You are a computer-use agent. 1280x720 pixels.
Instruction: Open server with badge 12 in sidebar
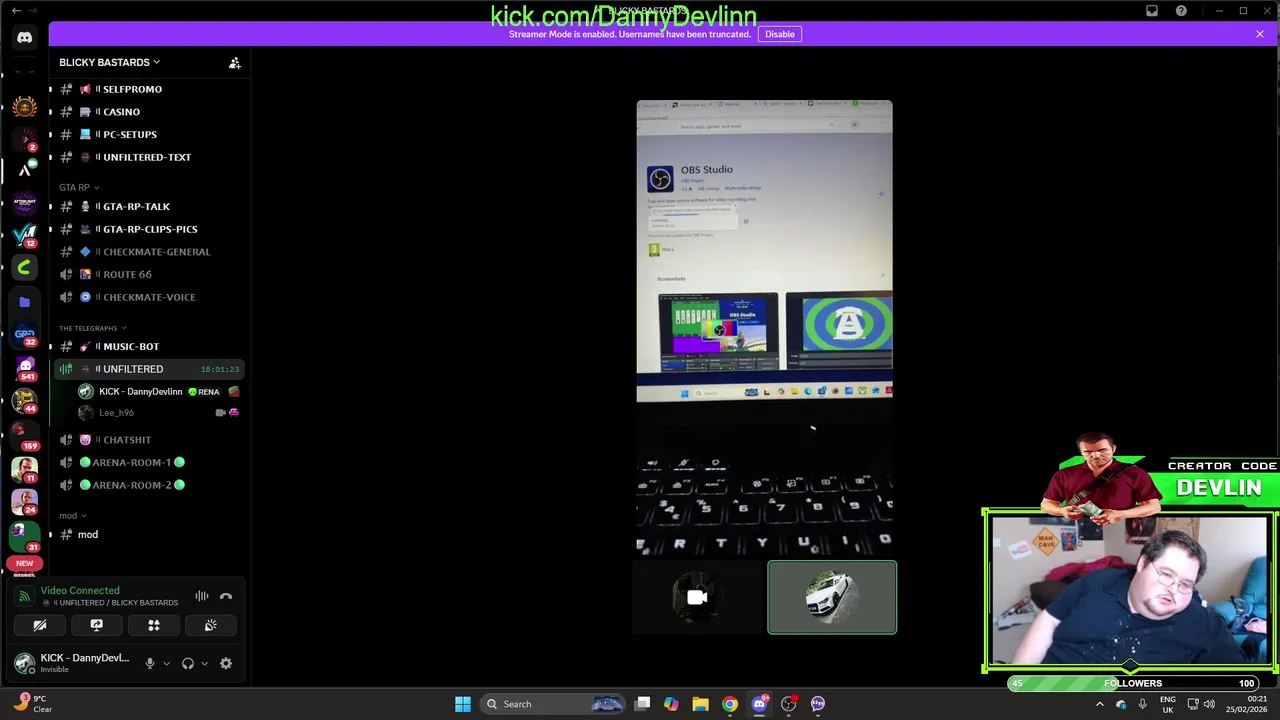pos(24,235)
